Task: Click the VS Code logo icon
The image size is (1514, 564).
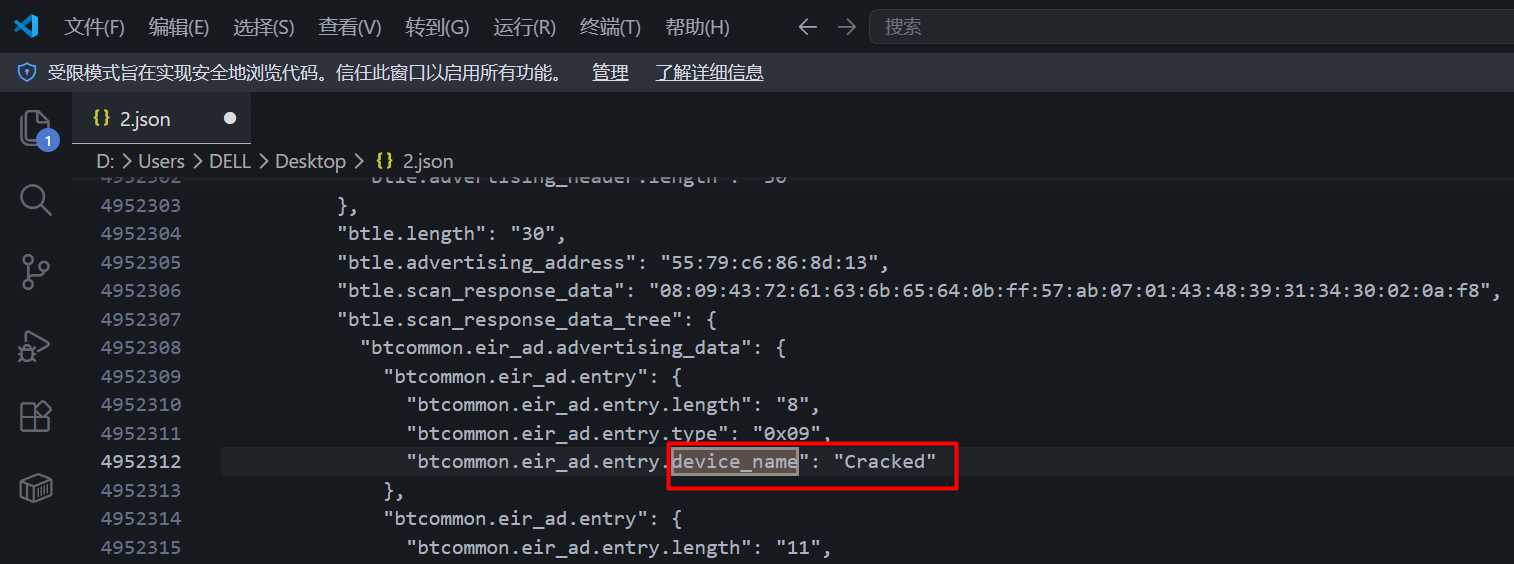Action: tap(26, 27)
